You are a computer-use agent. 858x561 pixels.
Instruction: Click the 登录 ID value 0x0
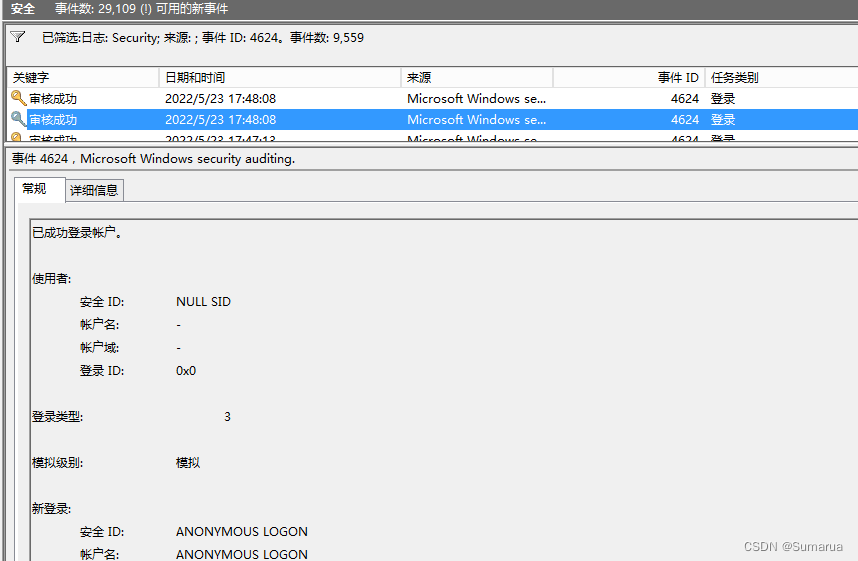click(186, 370)
